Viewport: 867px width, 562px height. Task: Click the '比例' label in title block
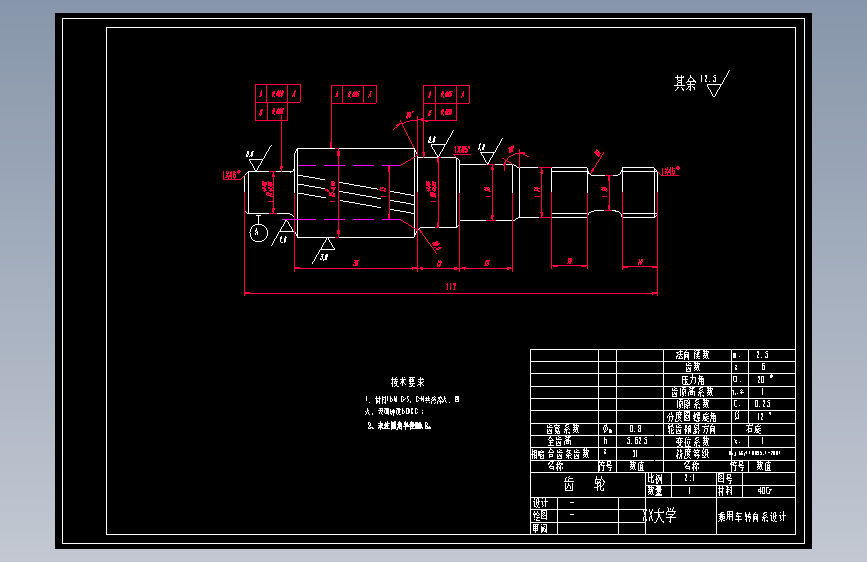pos(655,478)
